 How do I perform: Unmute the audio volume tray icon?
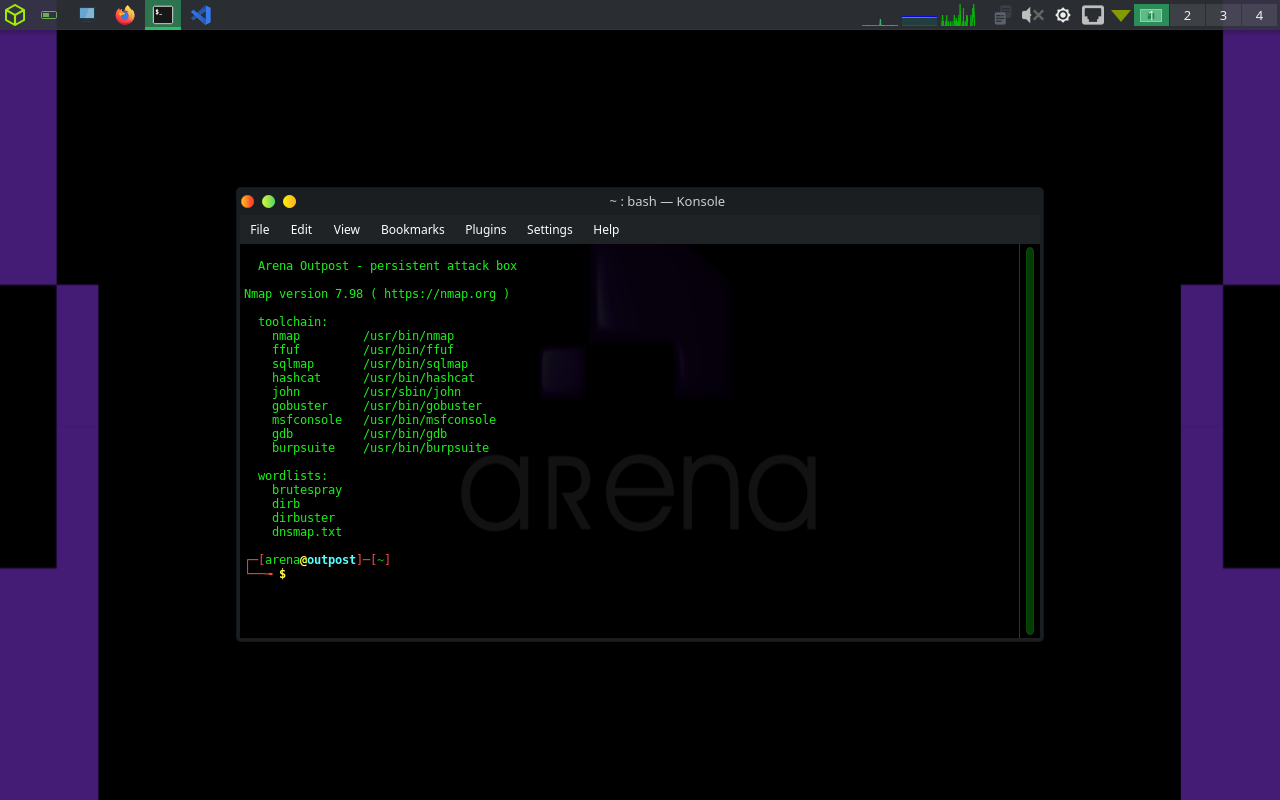pyautogui.click(x=1032, y=15)
